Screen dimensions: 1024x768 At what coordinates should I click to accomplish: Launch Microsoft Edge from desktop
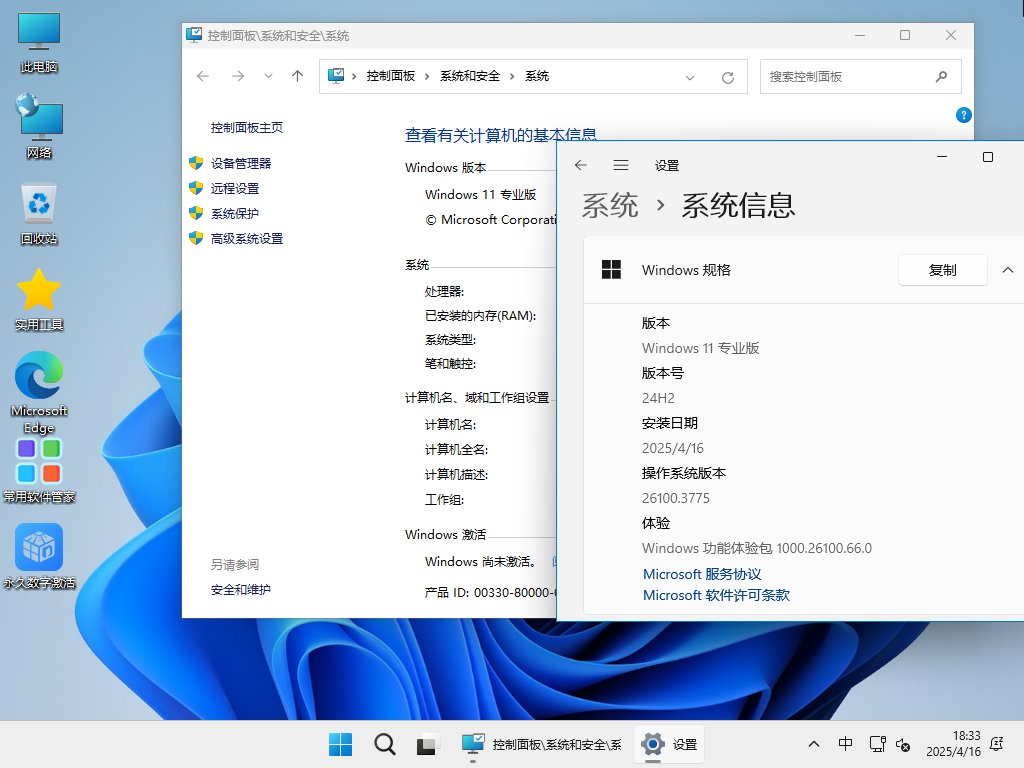[39, 392]
